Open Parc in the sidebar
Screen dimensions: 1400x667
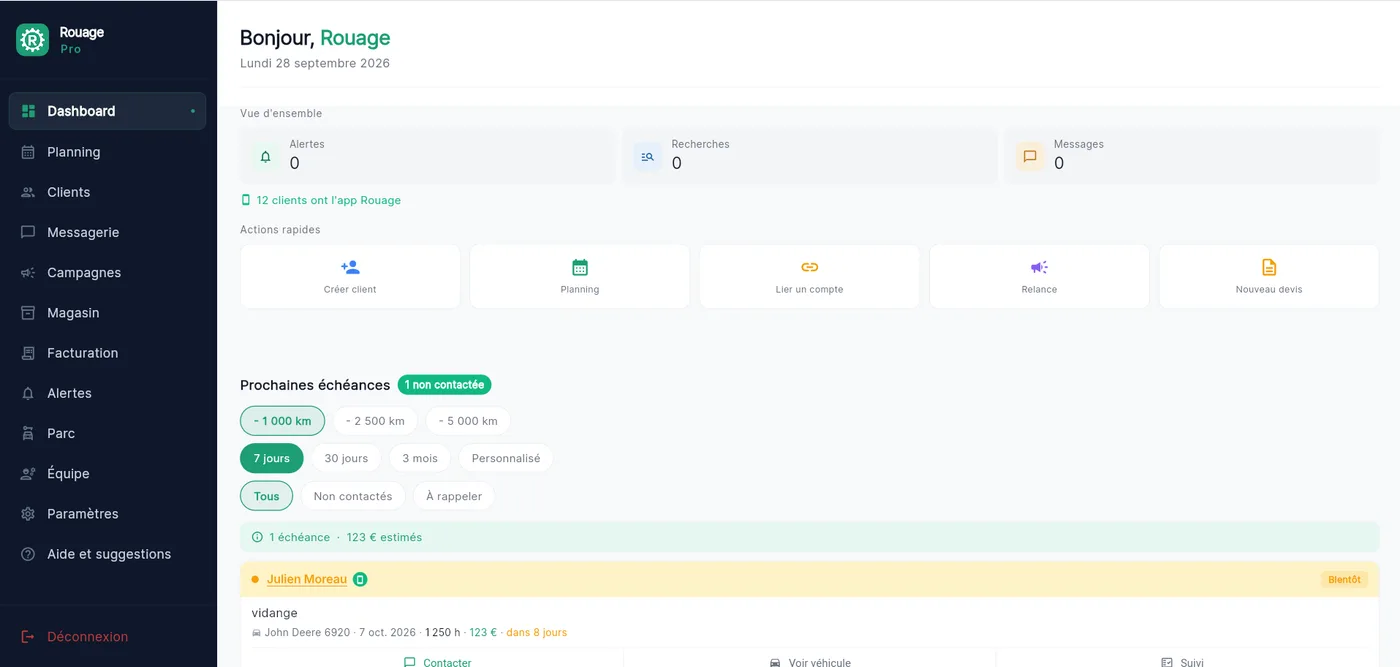coord(107,433)
